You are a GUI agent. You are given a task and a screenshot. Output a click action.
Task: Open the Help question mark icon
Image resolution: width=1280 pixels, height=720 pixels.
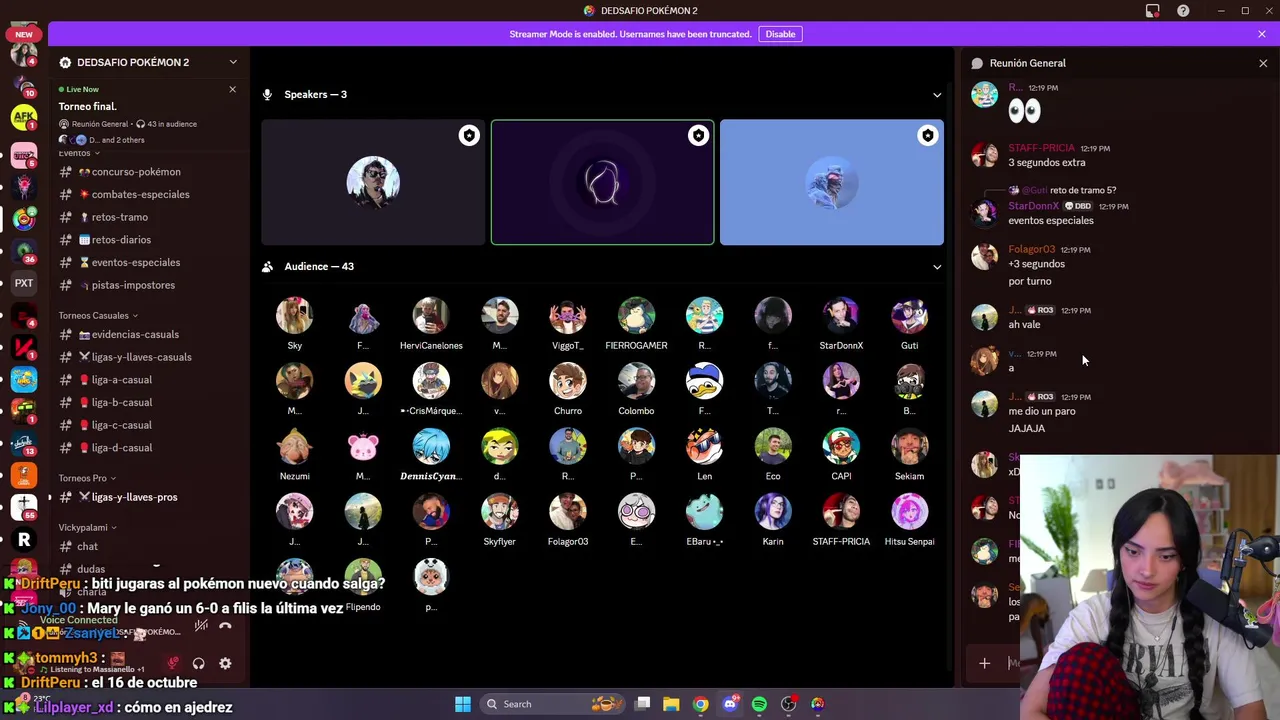click(x=1183, y=11)
